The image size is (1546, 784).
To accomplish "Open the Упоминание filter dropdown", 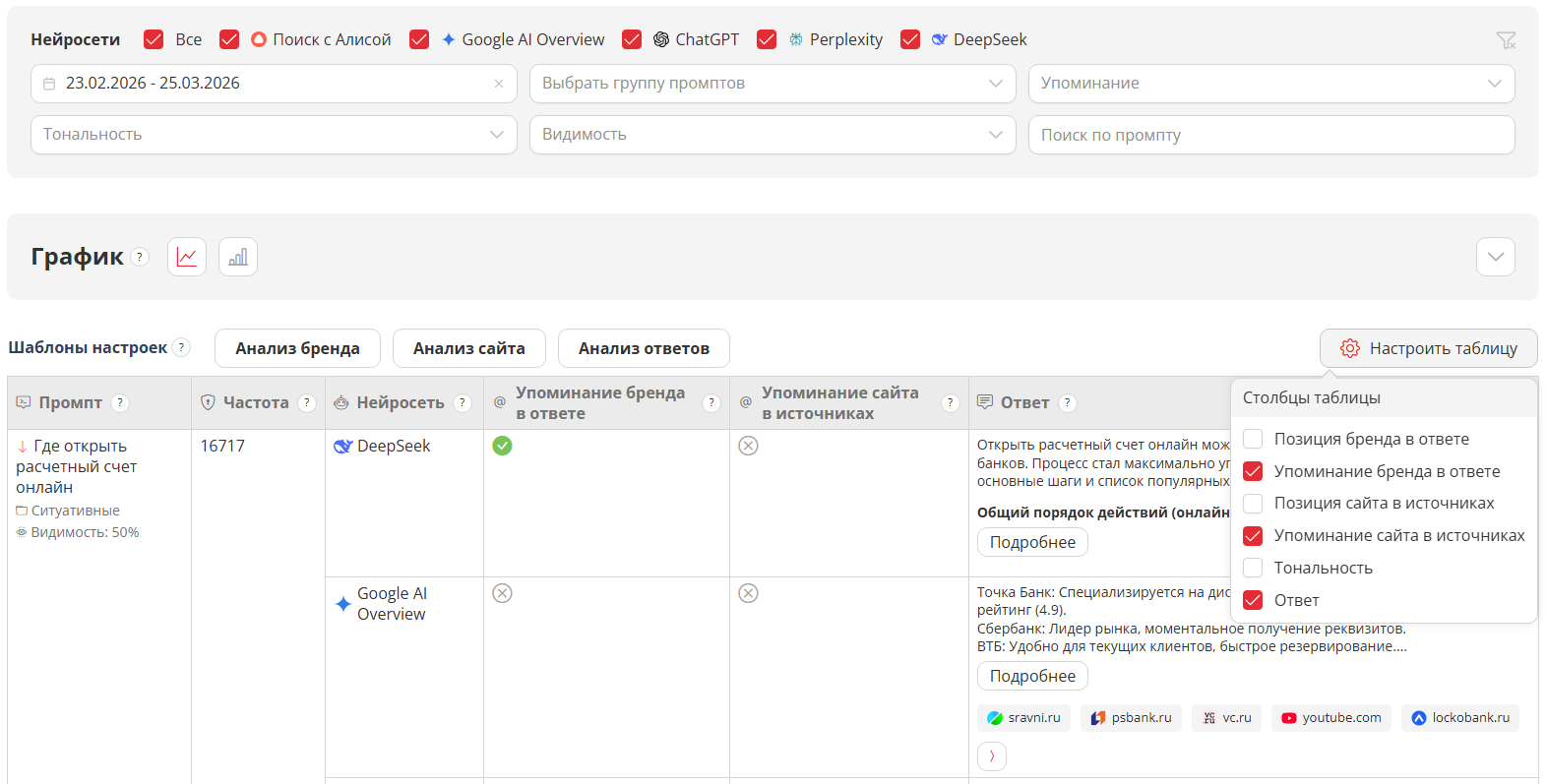I will [x=1270, y=84].
